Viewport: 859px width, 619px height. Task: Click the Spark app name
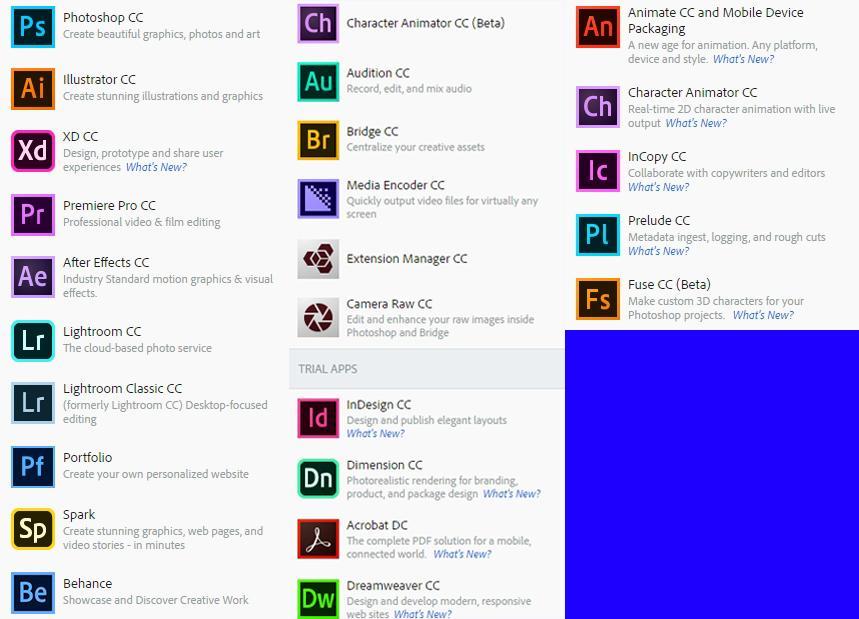click(x=79, y=515)
